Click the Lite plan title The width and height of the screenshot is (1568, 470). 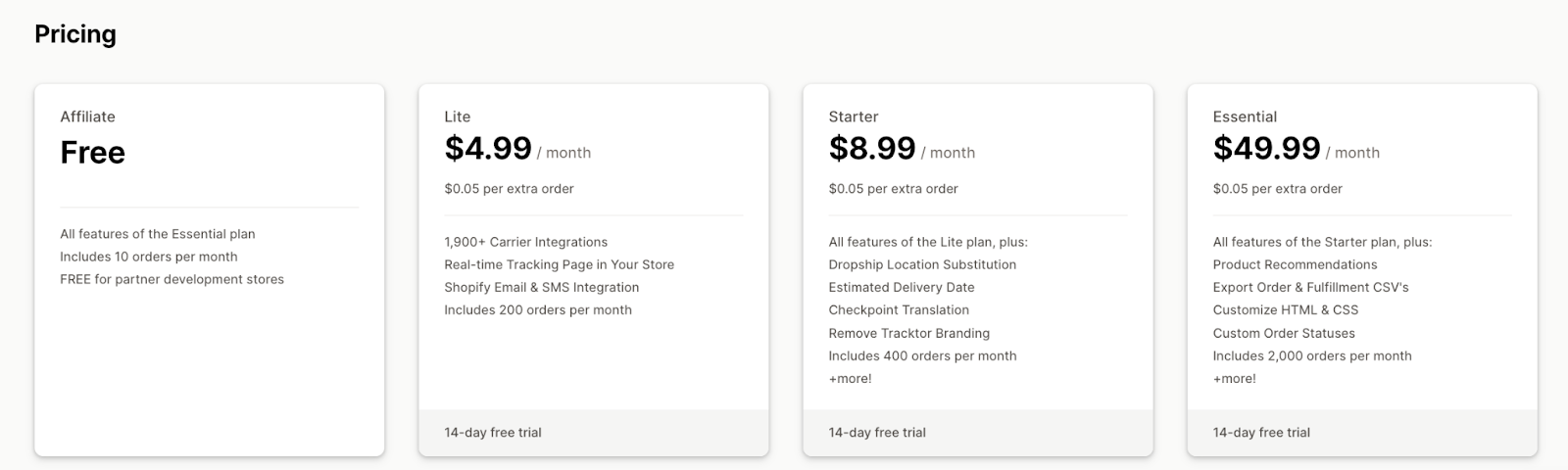[x=458, y=117]
